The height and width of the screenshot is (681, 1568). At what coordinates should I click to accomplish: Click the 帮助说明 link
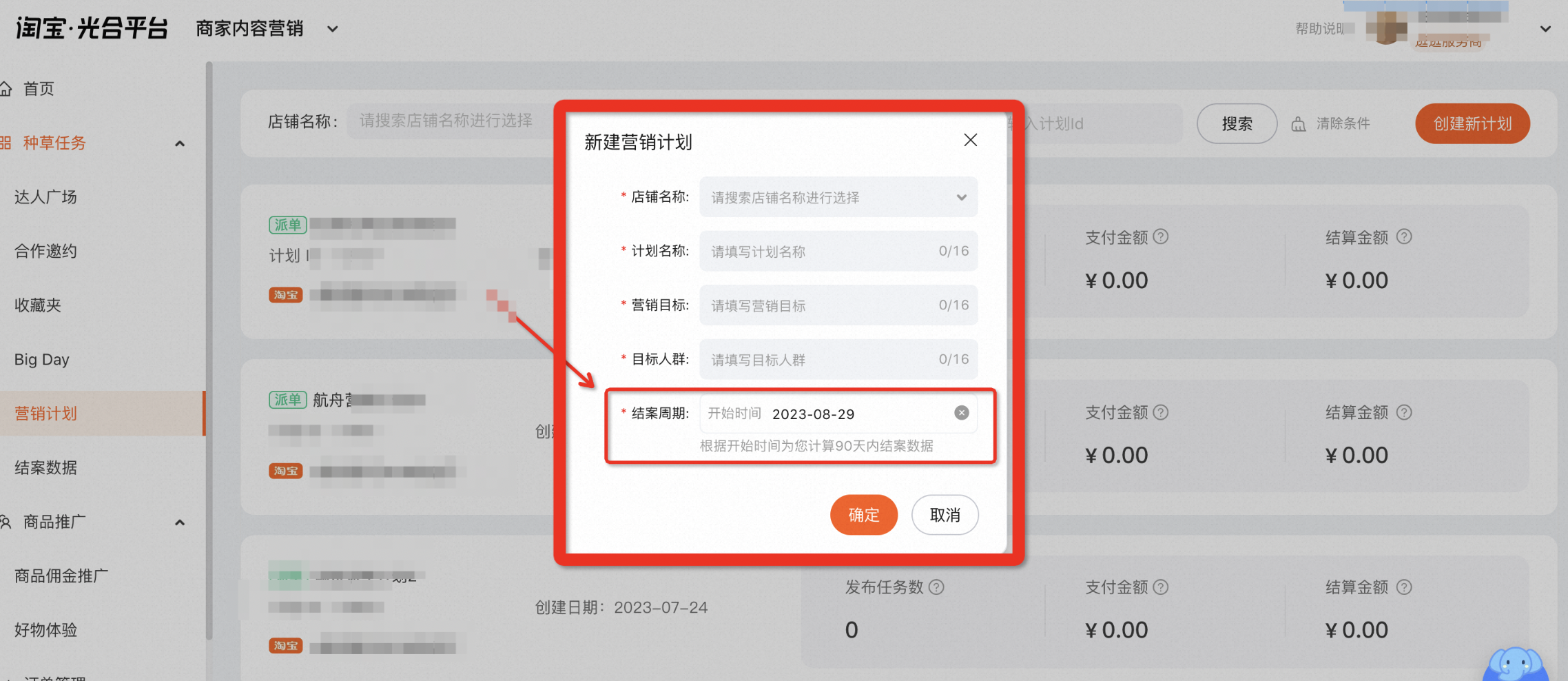1320,28
